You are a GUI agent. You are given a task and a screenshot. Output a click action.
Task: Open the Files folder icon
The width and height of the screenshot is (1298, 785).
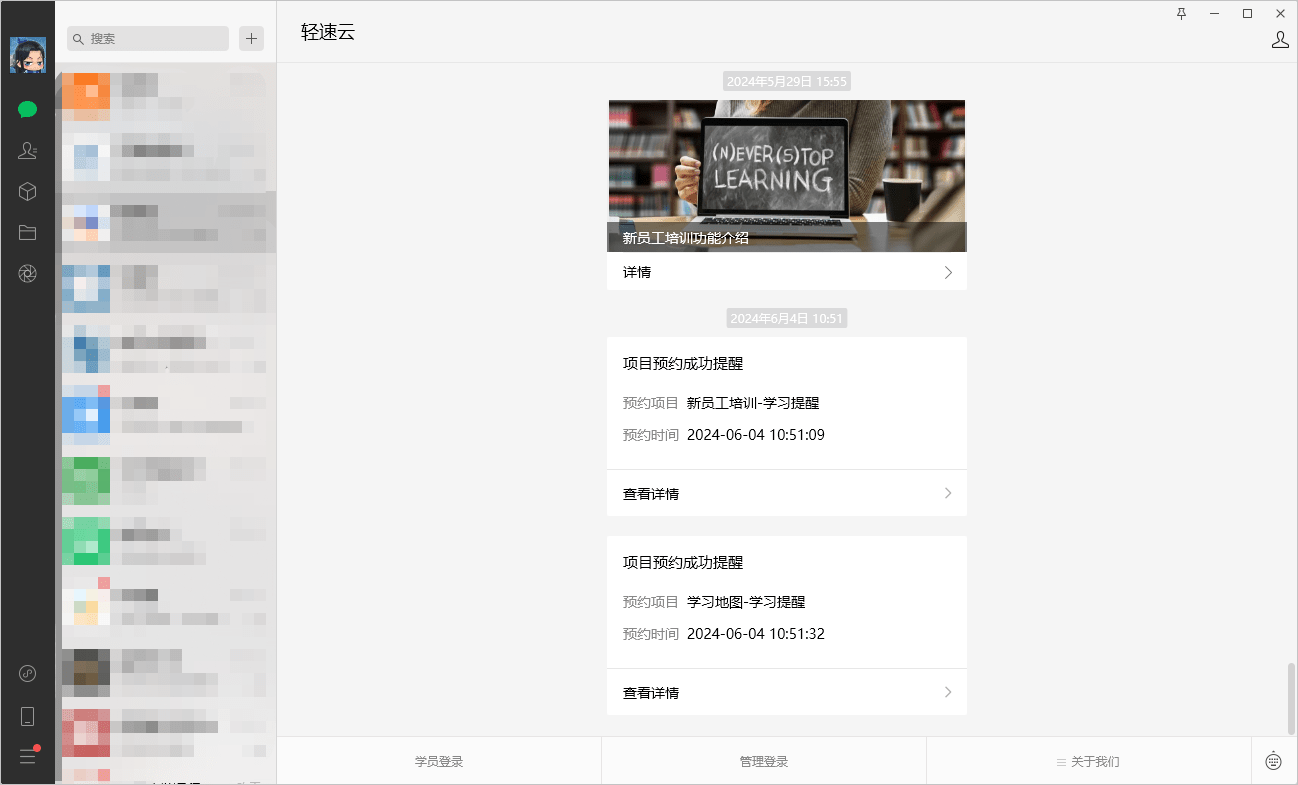(27, 232)
